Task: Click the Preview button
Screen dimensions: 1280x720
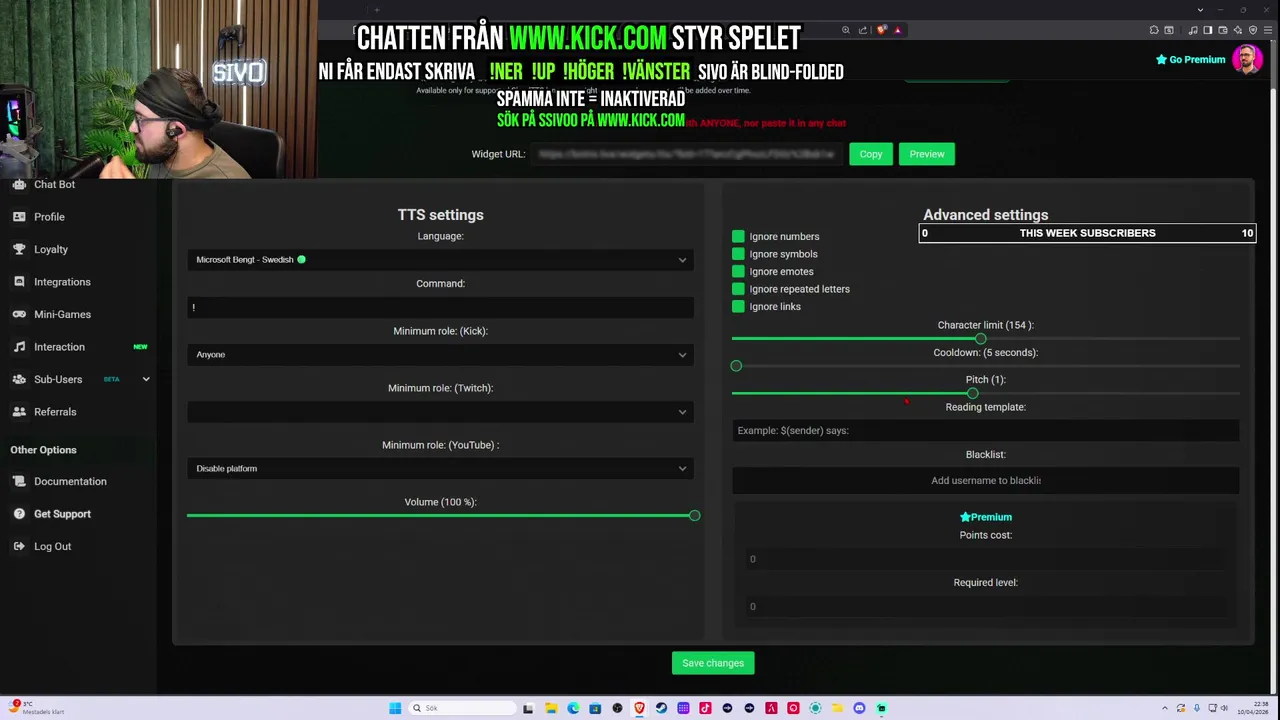Action: tap(927, 154)
